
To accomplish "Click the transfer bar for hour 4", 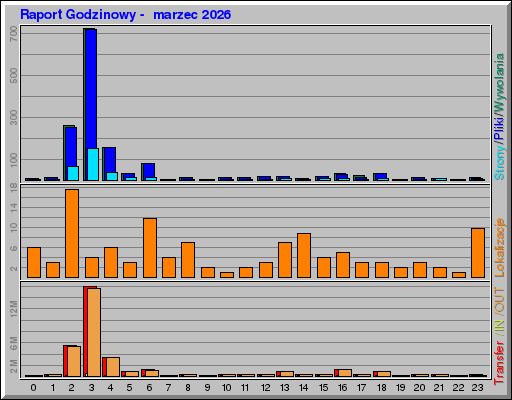I will pos(111,367).
